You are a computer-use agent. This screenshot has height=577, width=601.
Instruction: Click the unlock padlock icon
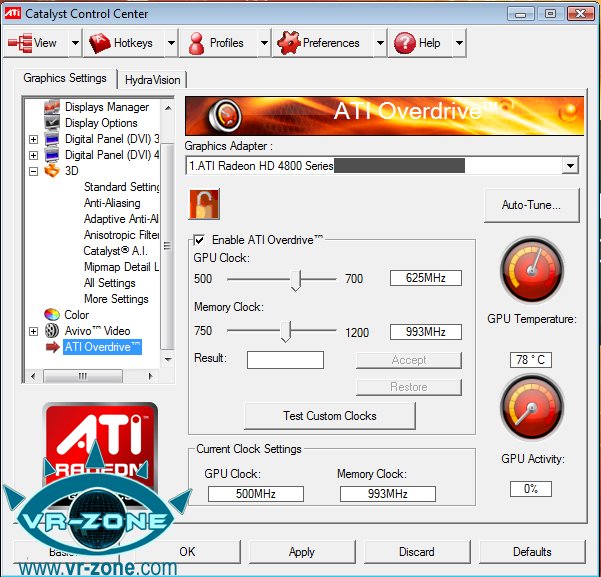pos(204,204)
